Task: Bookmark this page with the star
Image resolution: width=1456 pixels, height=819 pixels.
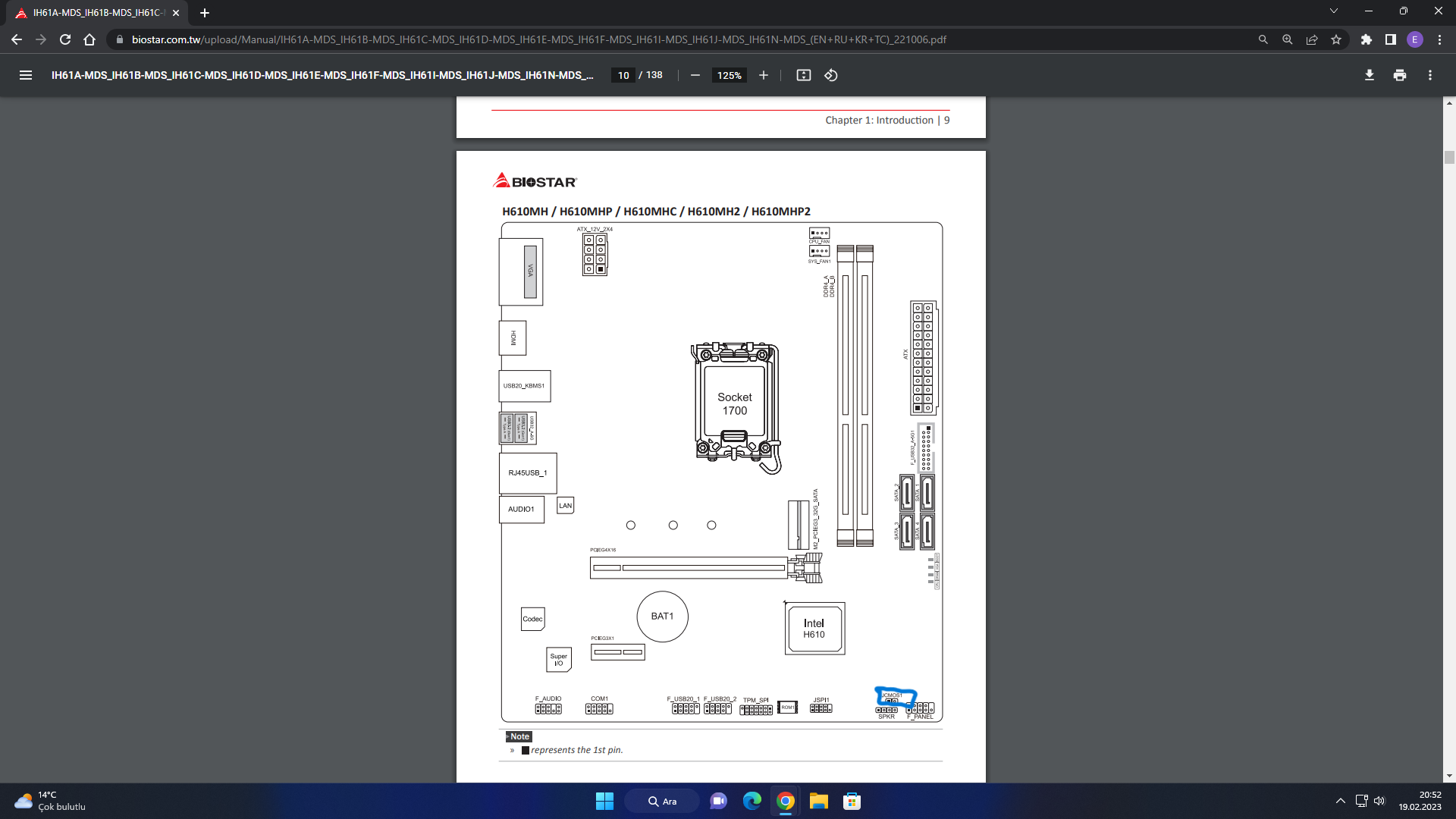Action: tap(1335, 39)
